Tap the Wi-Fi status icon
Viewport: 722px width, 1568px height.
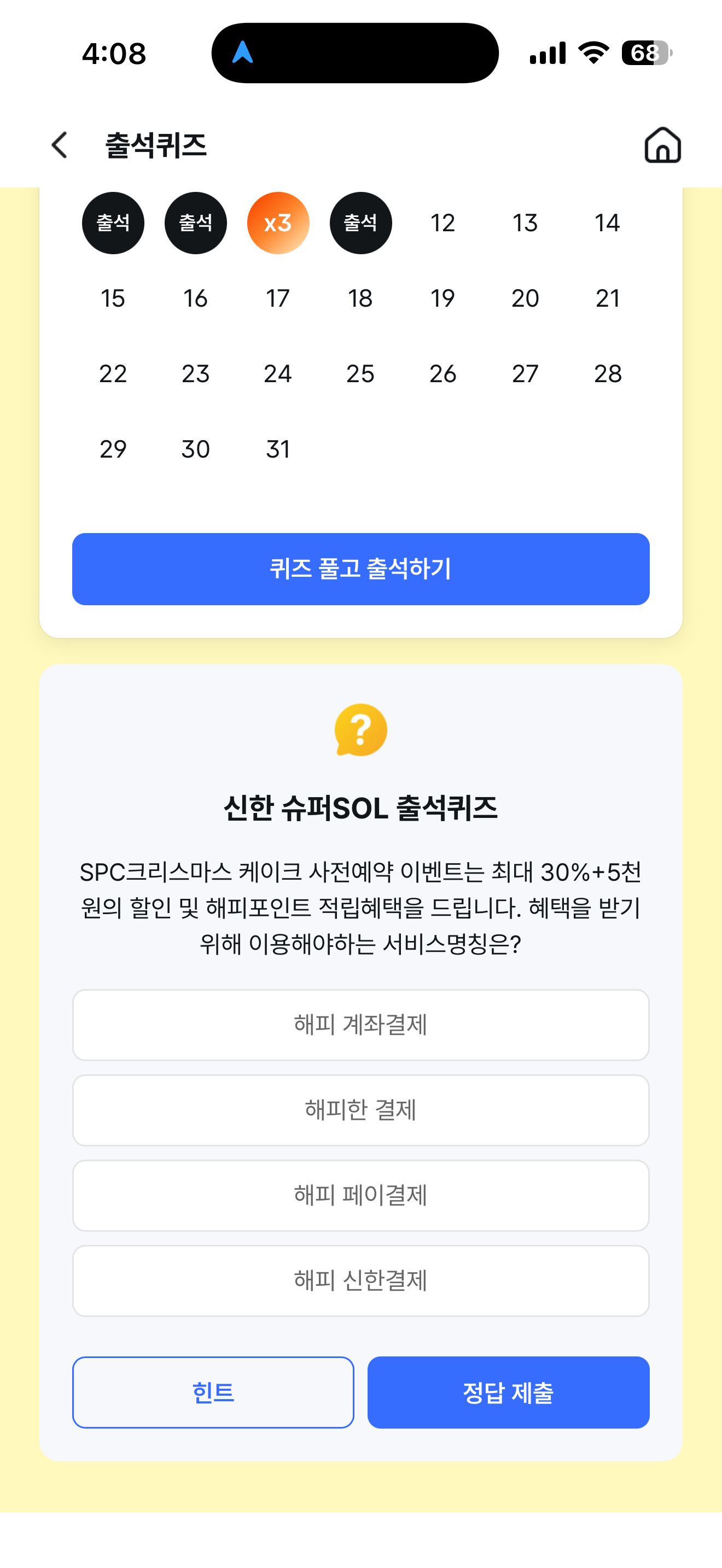point(593,53)
